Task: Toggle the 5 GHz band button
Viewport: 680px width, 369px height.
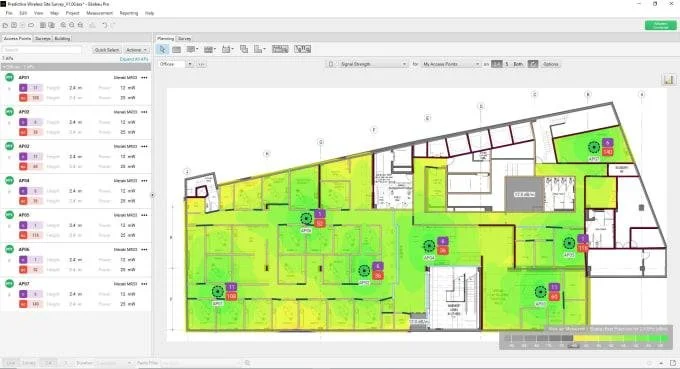Action: point(507,64)
